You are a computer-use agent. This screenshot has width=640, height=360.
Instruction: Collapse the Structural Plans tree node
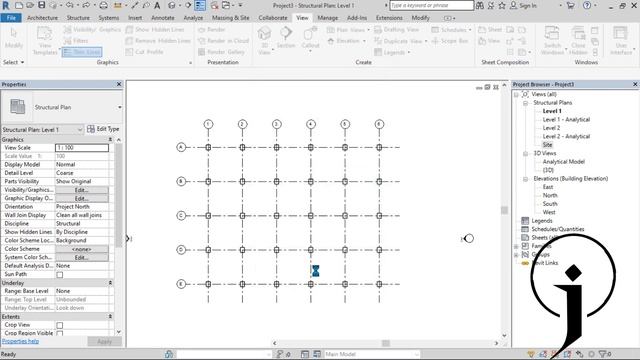525,103
